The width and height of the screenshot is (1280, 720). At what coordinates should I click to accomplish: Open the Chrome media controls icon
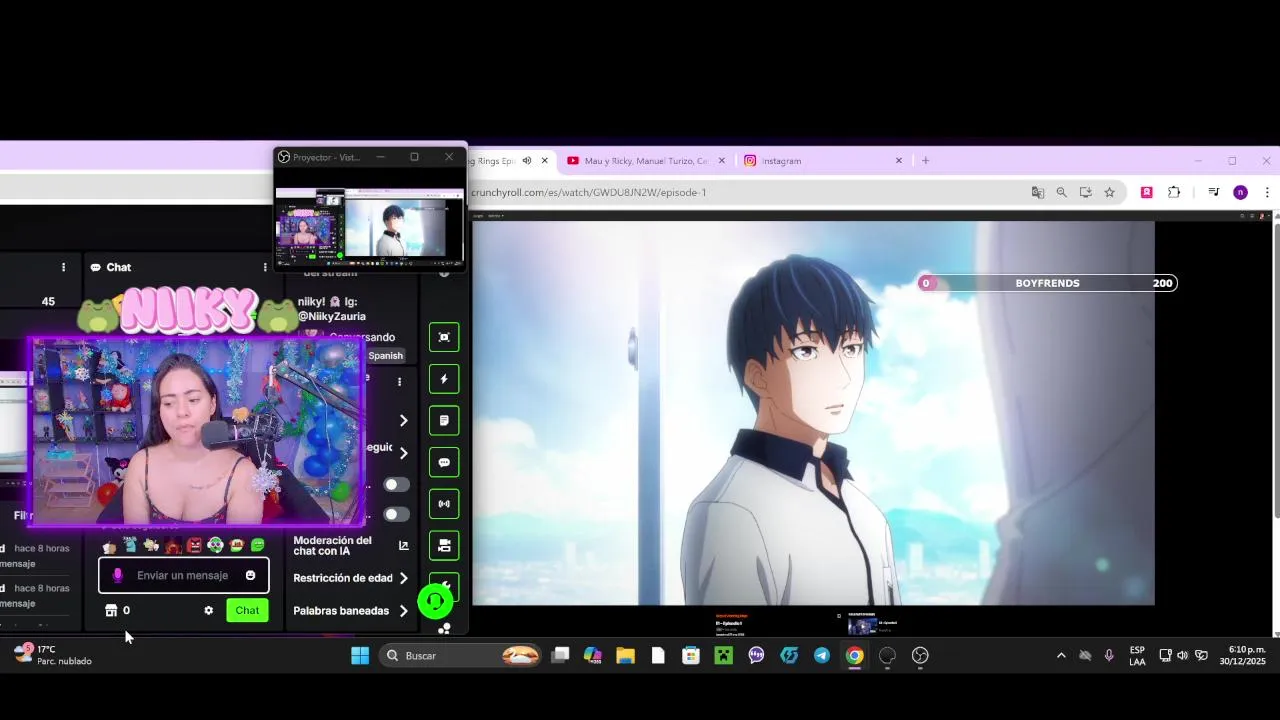(x=1213, y=192)
